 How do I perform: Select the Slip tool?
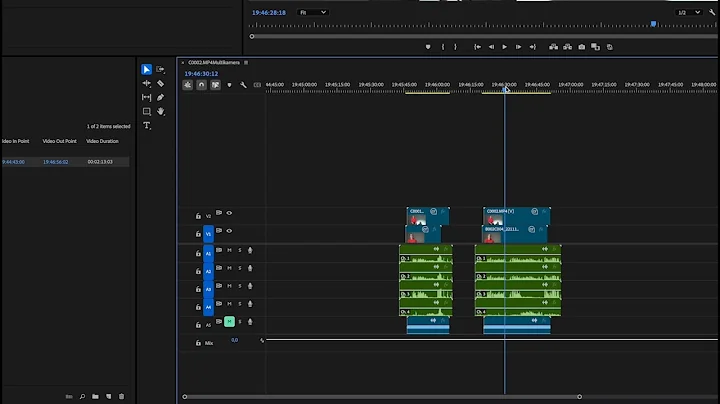[x=146, y=97]
